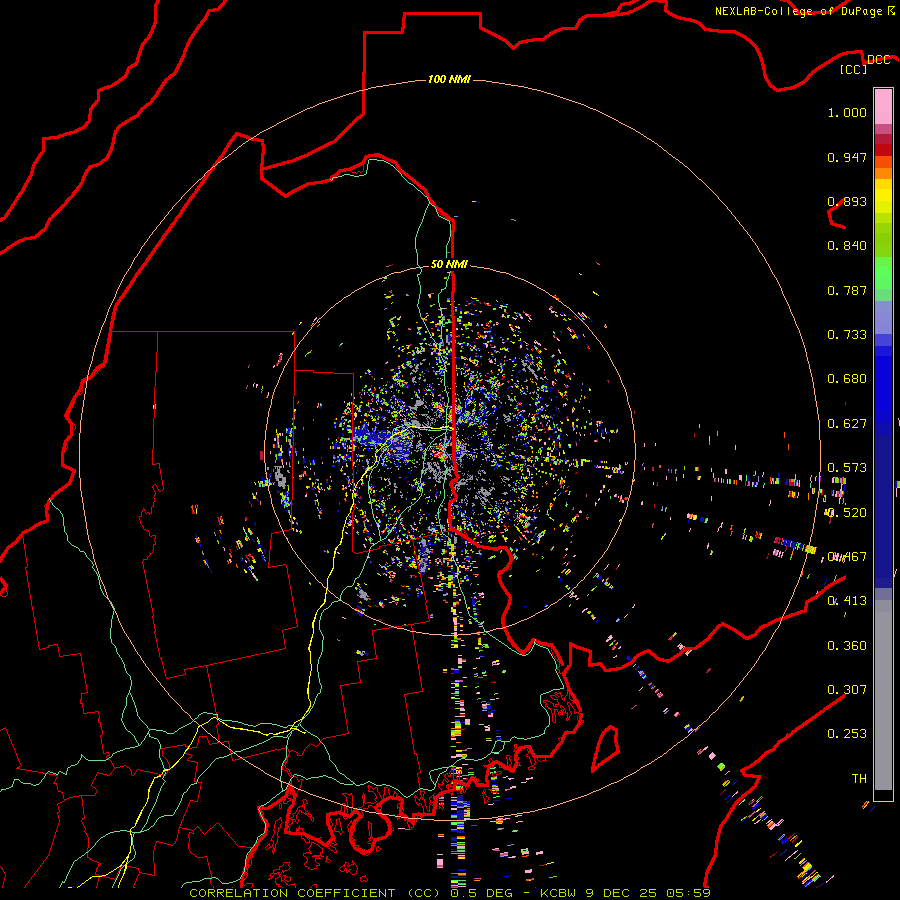Click the KCBW station identifier in caption
900x900 pixels.
(559, 893)
